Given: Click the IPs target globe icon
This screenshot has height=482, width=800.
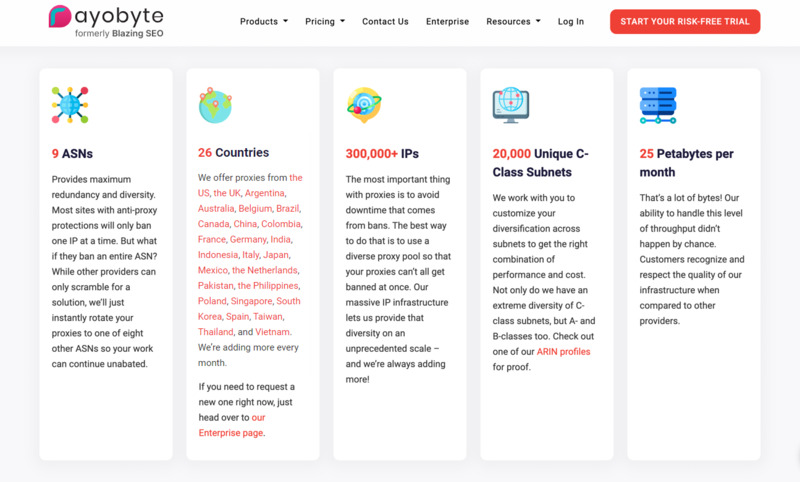Looking at the screenshot, I should coord(363,105).
